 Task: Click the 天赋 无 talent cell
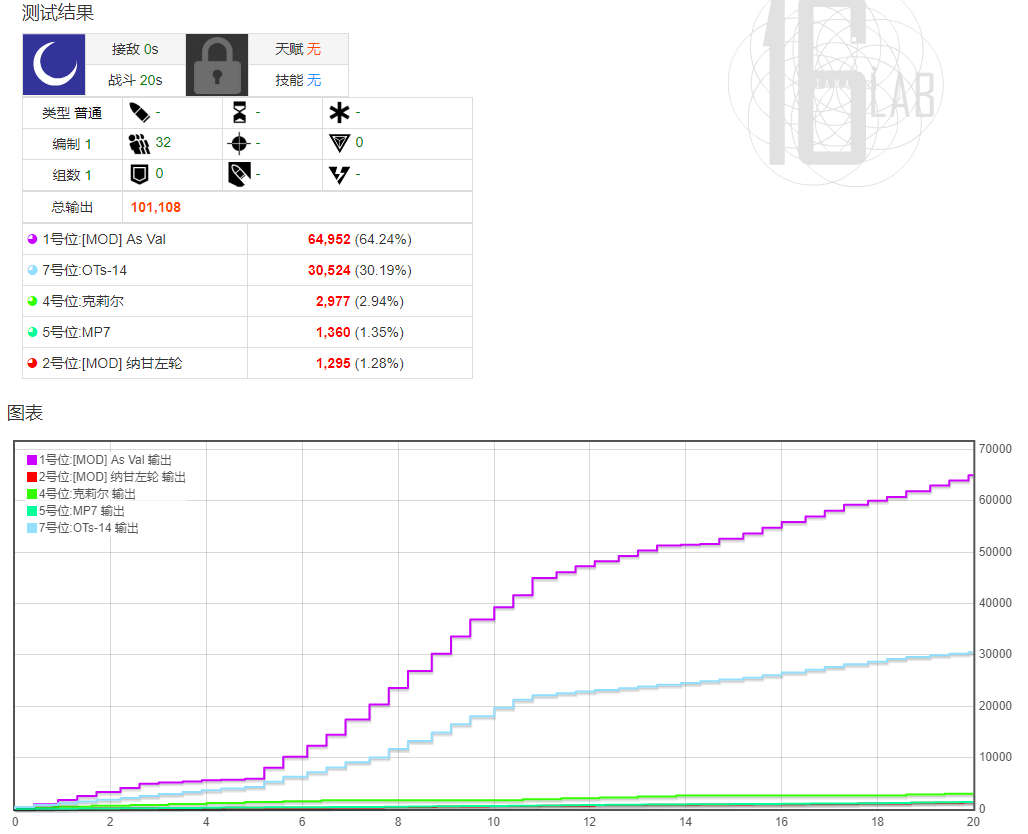click(x=298, y=49)
